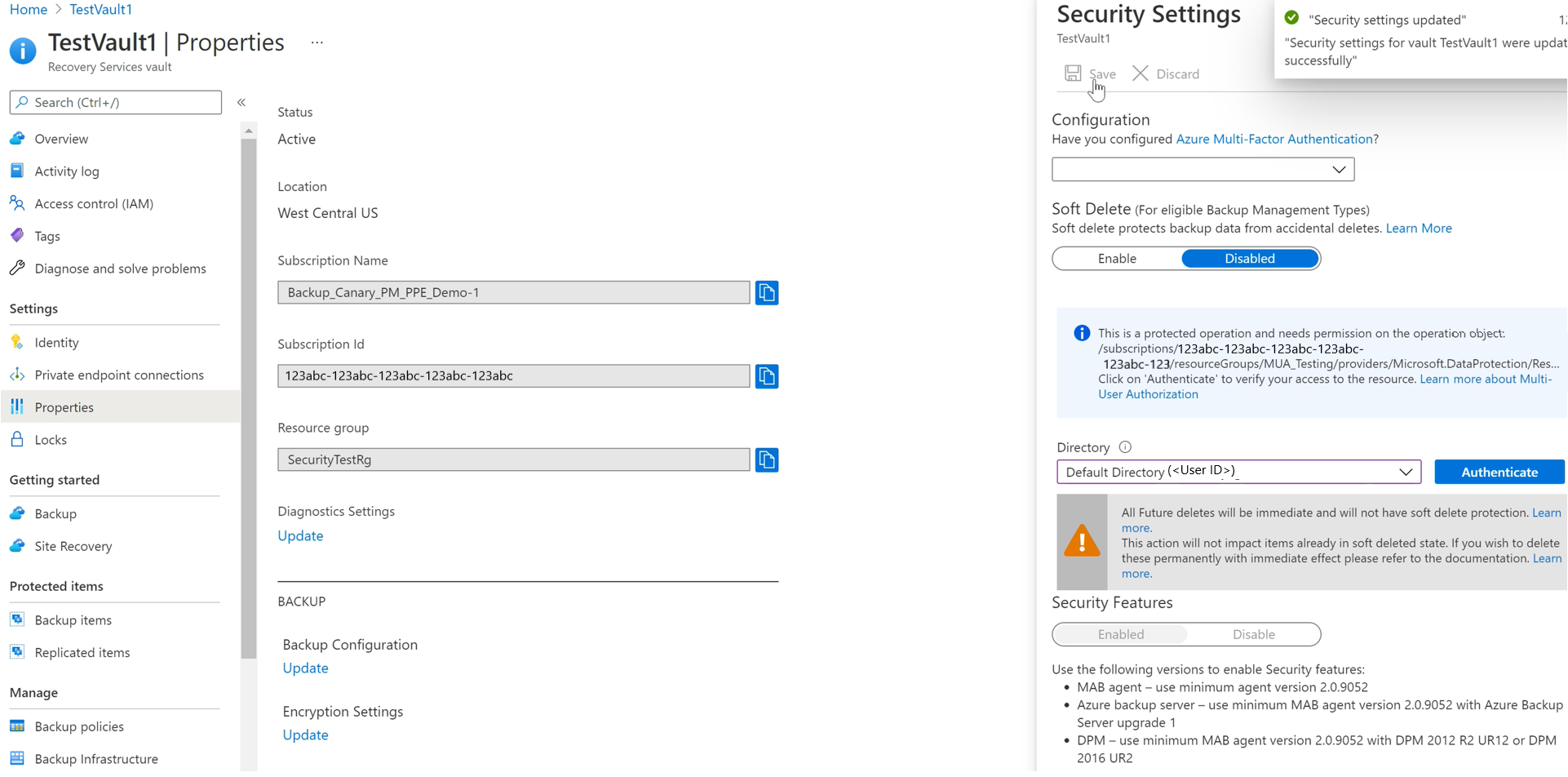Viewport: 1568px width, 777px height.
Task: Click the Locks icon
Action: pos(17,439)
